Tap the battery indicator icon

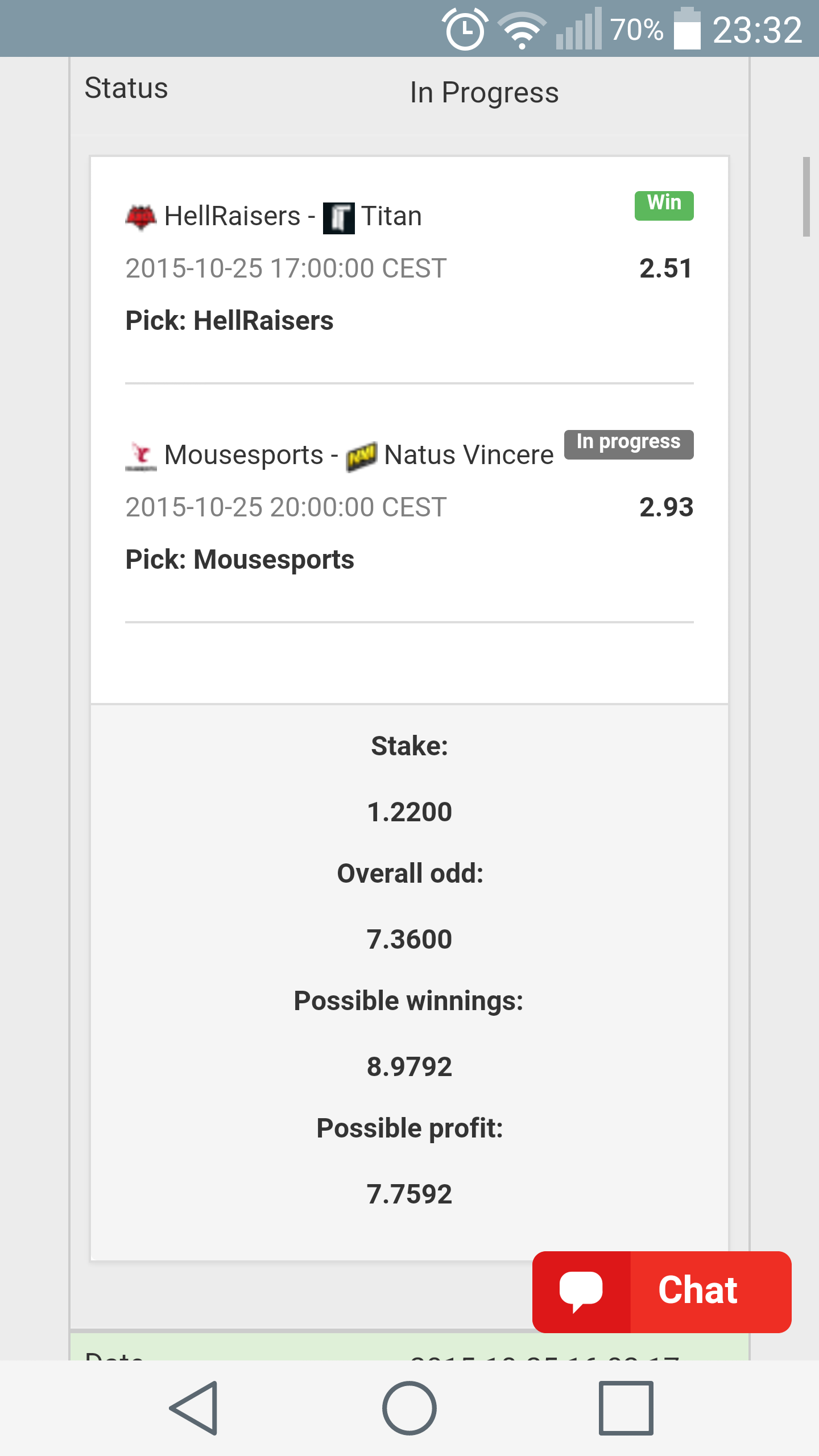[x=687, y=28]
